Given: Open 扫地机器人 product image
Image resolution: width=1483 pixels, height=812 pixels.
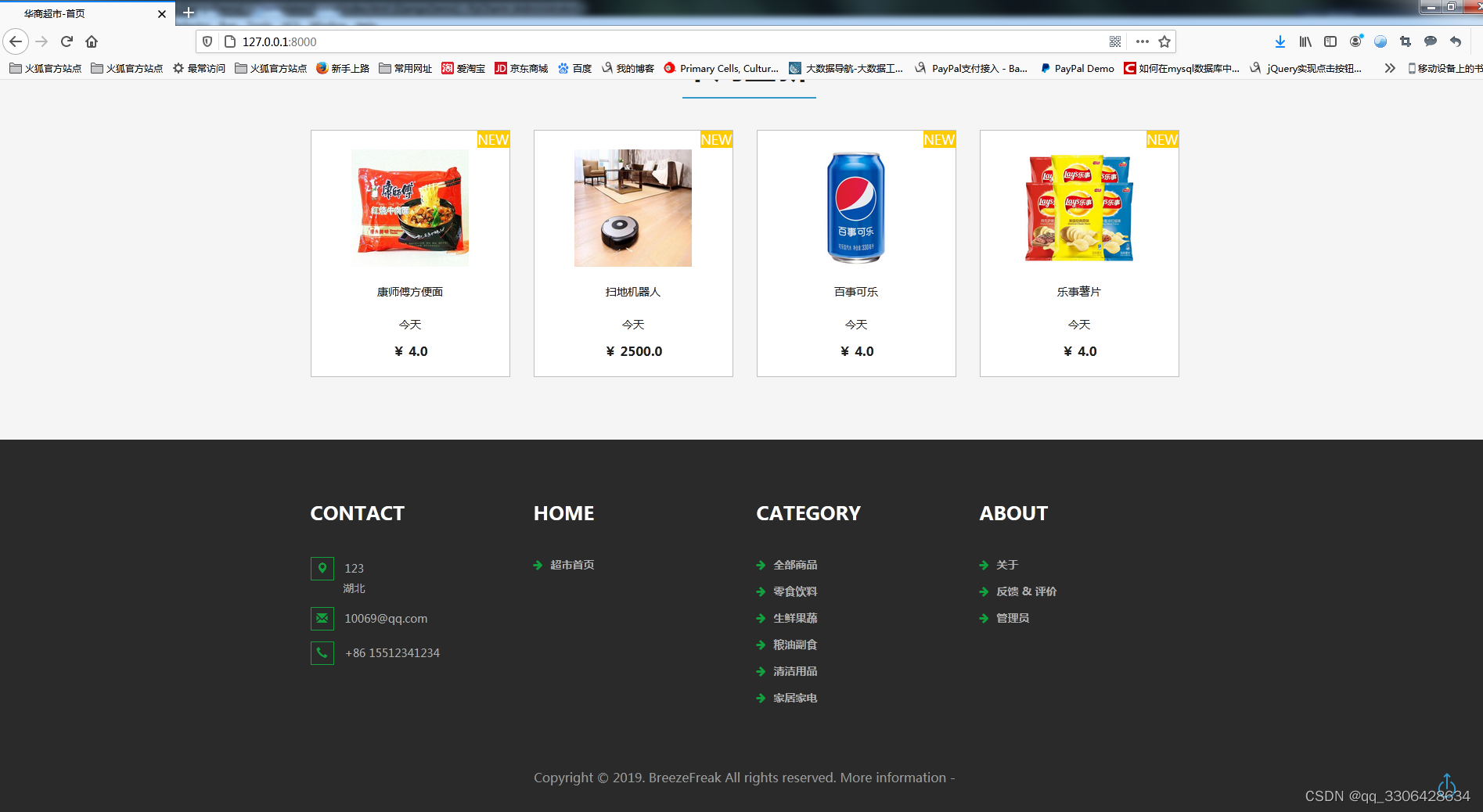Looking at the screenshot, I should 633,208.
